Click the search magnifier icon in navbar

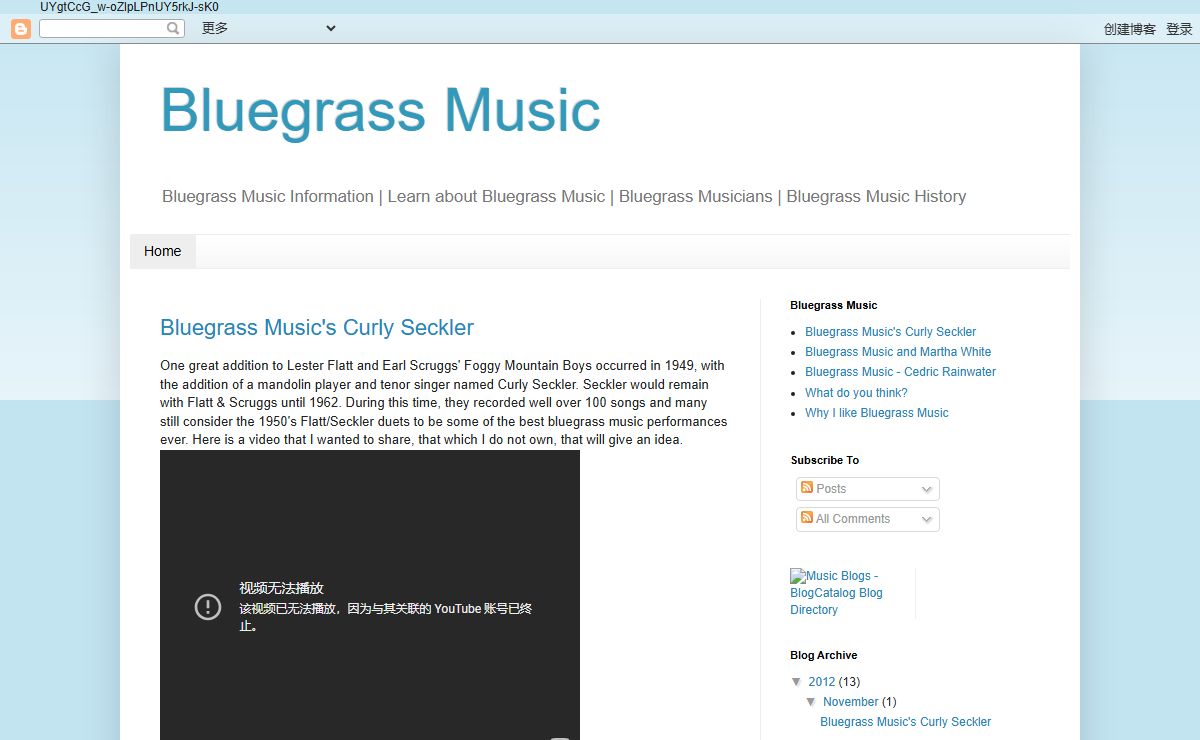point(174,29)
